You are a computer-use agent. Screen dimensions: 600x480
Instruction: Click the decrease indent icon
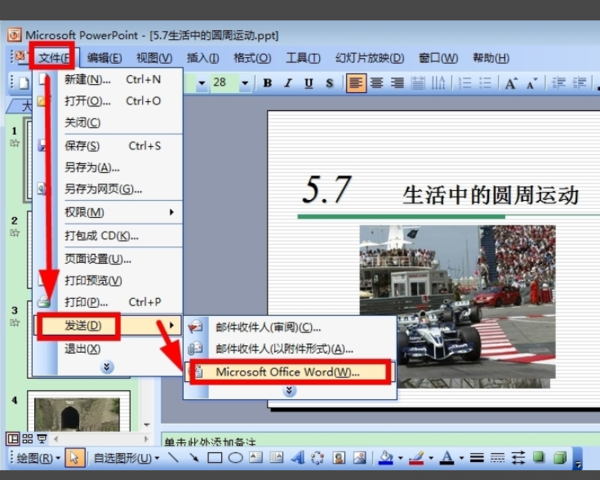(x=559, y=83)
